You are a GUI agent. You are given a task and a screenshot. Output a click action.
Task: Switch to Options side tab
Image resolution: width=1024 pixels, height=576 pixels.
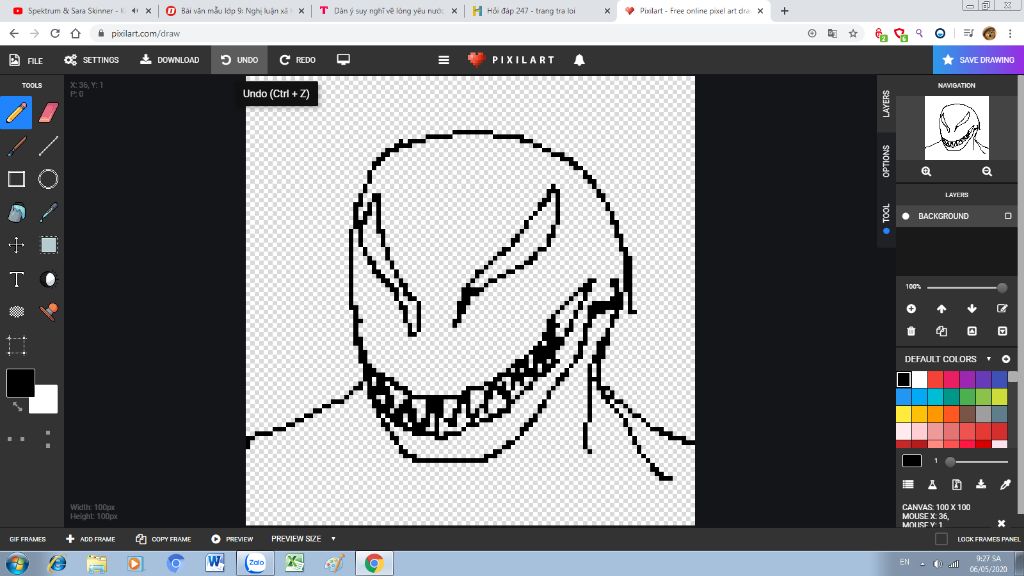pyautogui.click(x=886, y=161)
